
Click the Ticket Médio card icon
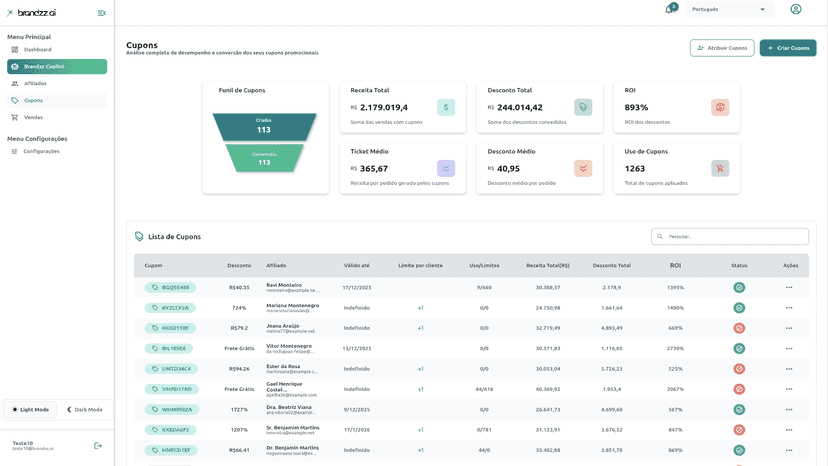pos(446,169)
